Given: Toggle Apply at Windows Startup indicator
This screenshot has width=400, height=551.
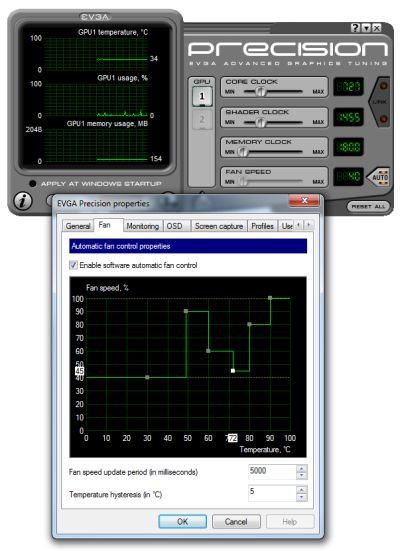Looking at the screenshot, I should tap(33, 183).
